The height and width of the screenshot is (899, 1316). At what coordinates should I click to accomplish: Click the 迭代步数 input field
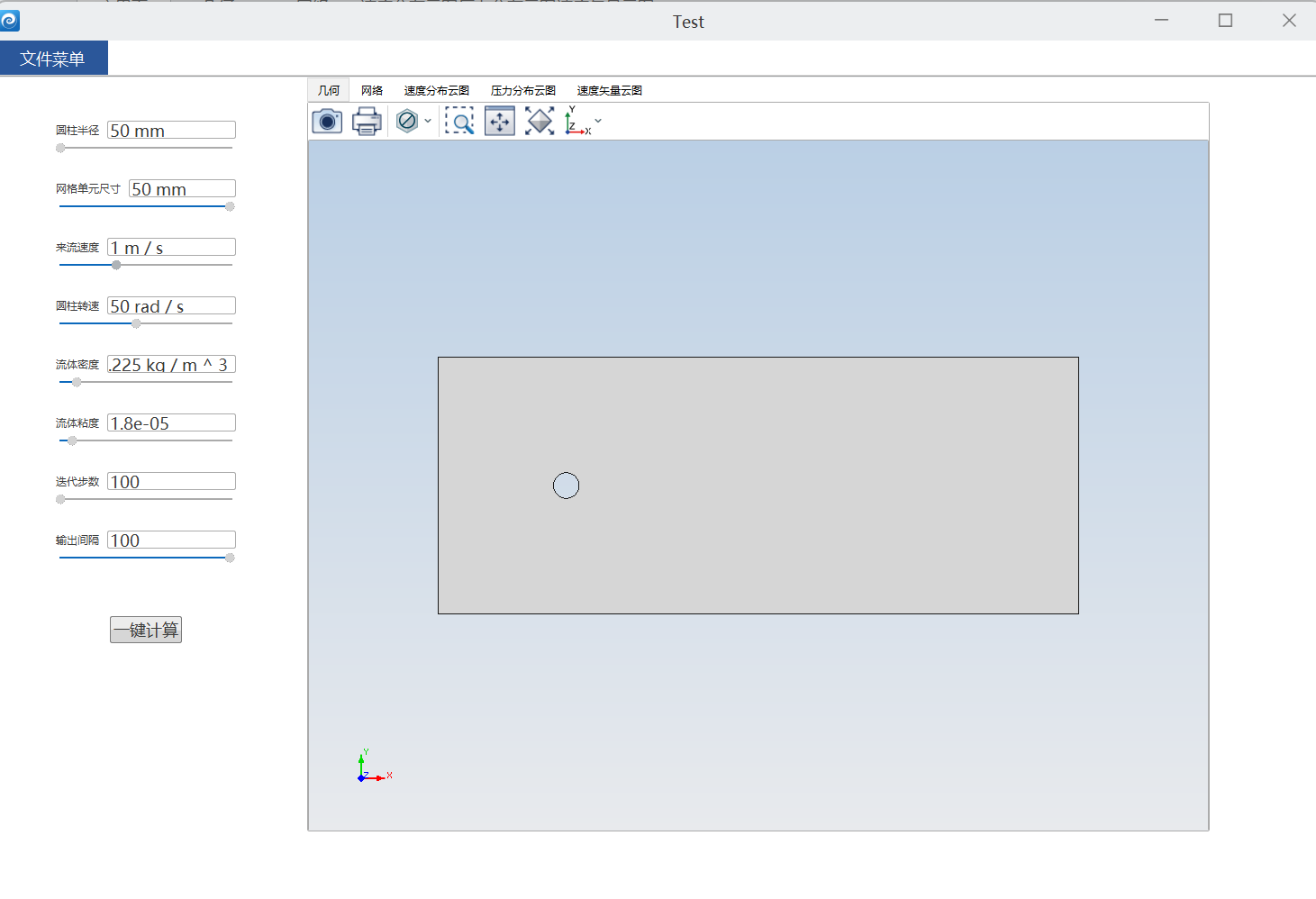pyautogui.click(x=171, y=481)
